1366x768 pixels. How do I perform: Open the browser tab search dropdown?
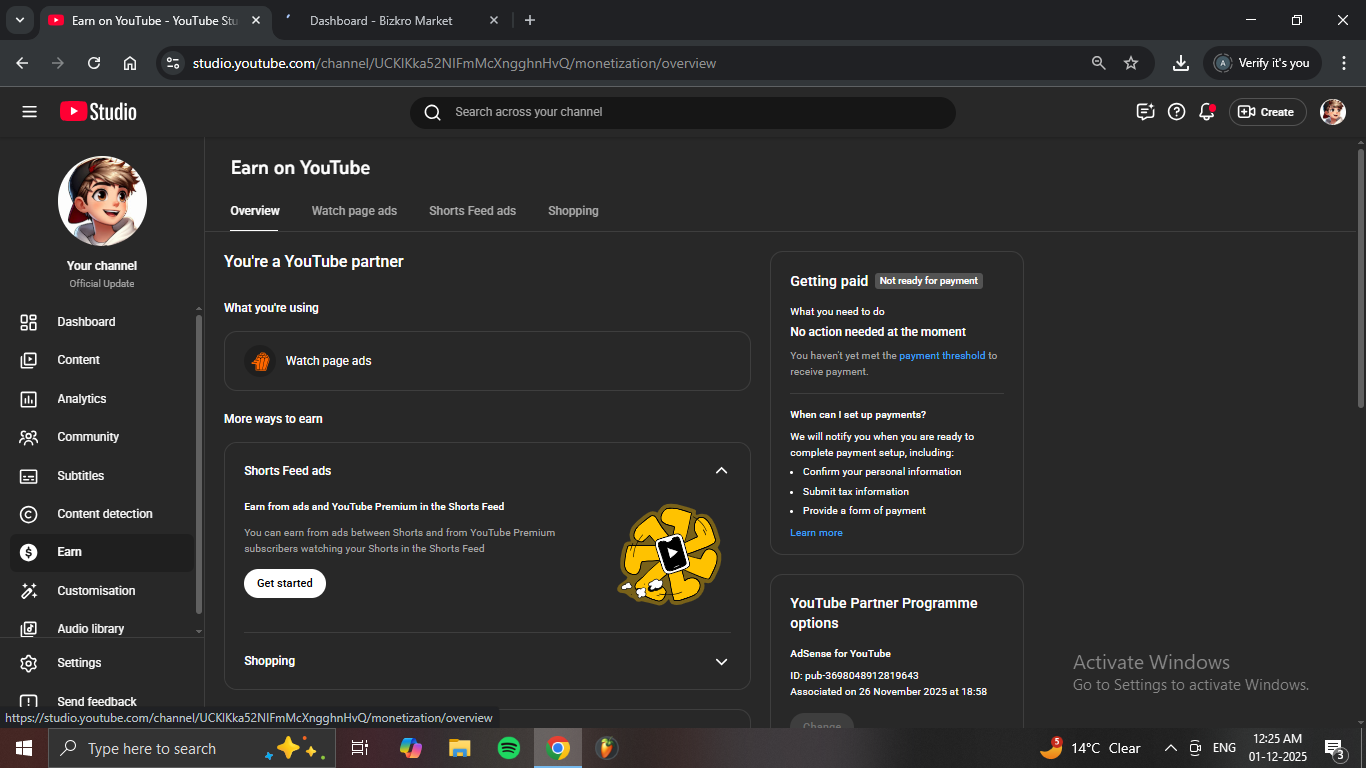[x=19, y=20]
